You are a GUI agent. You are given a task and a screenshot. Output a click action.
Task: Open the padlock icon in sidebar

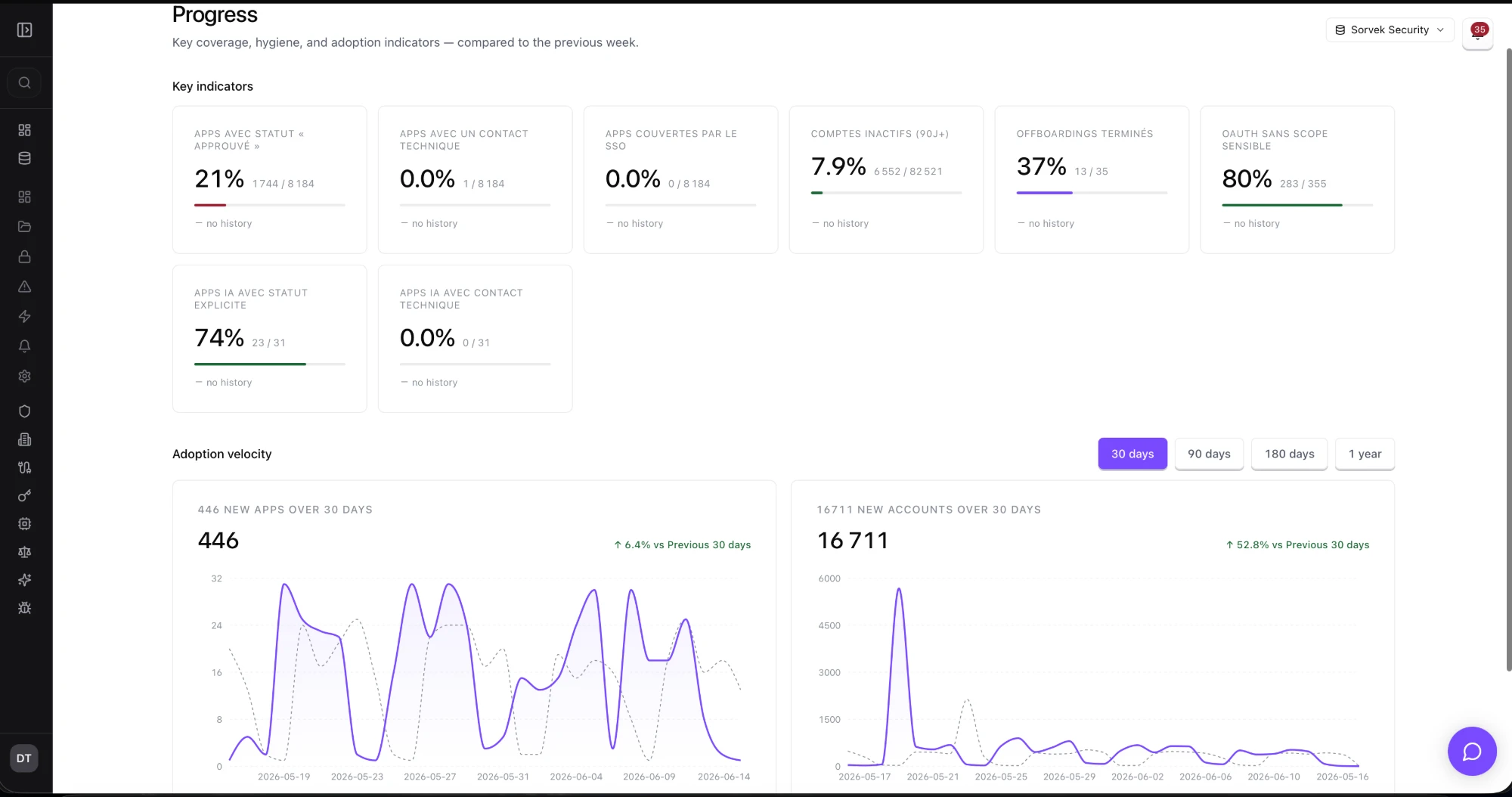pos(24,256)
